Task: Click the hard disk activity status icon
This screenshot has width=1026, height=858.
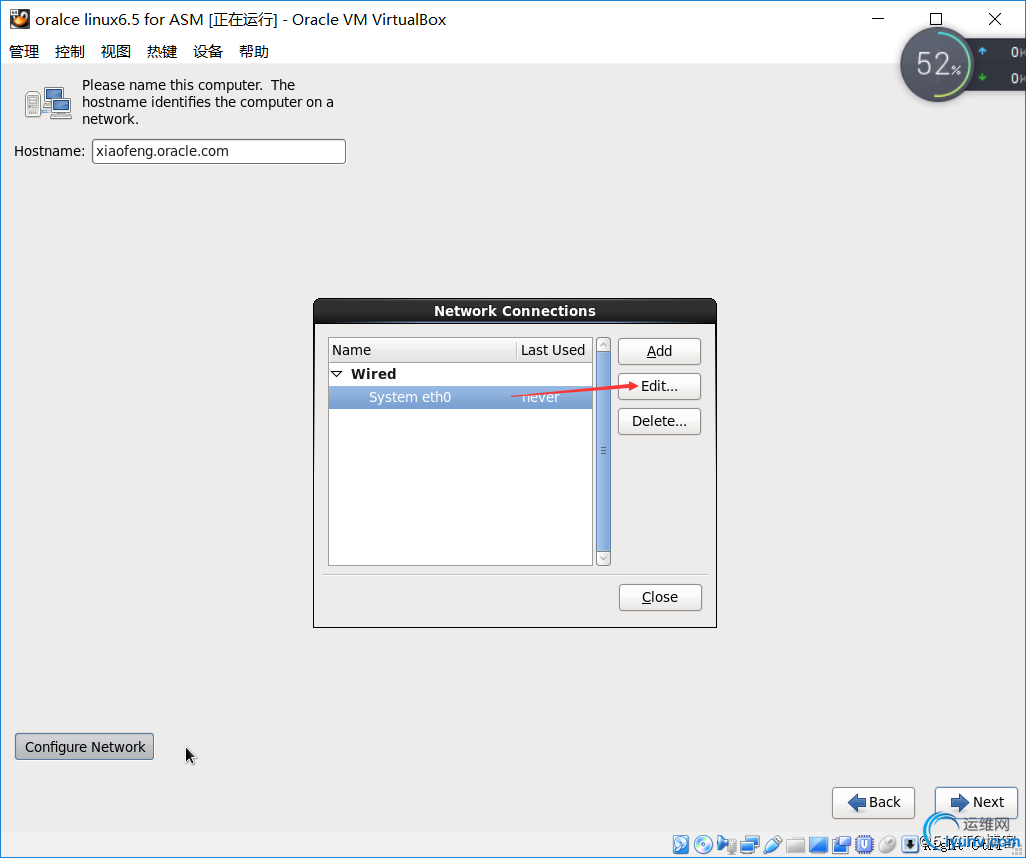Action: pos(681,844)
